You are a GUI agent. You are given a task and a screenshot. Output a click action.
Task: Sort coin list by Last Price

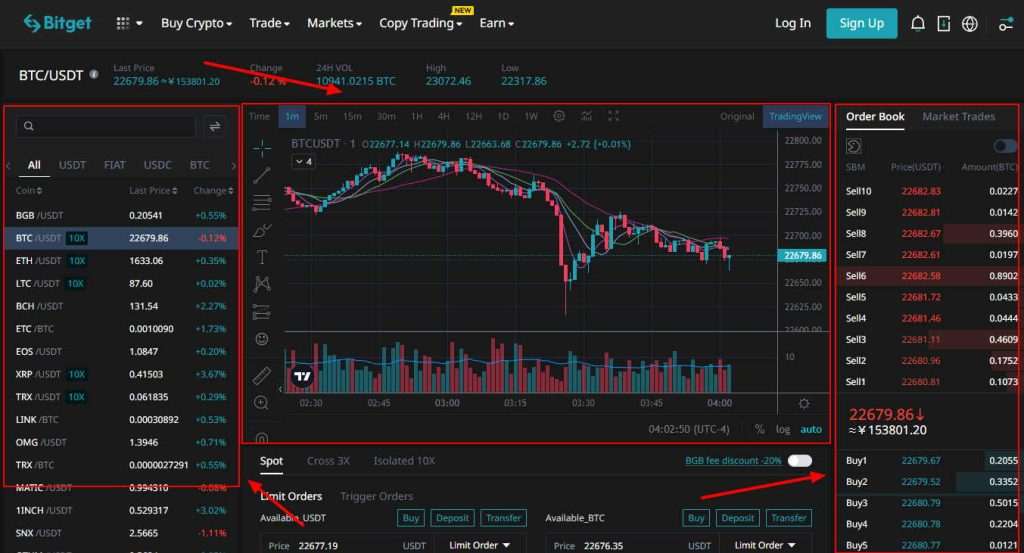point(153,191)
